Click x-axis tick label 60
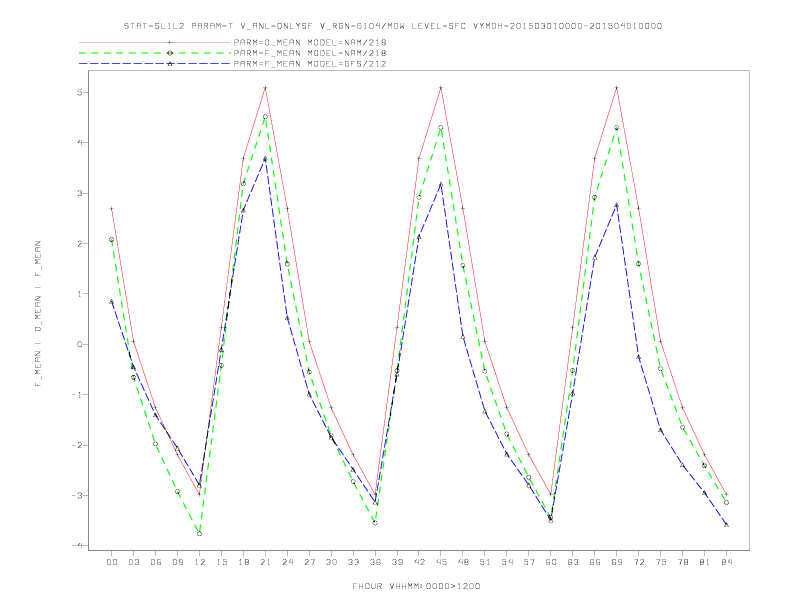Image resolution: width=792 pixels, height=612 pixels. click(551, 562)
